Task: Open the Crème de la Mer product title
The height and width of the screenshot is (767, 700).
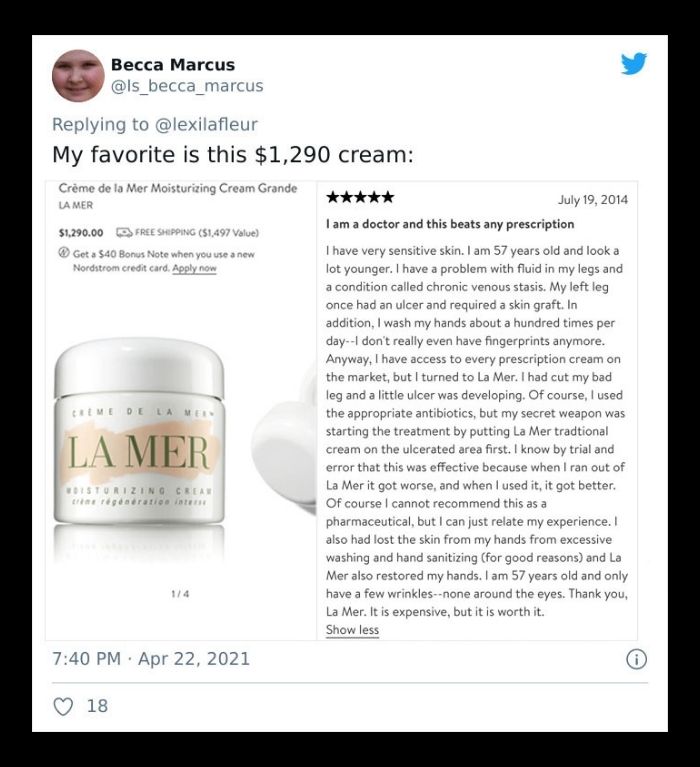Action: point(178,188)
